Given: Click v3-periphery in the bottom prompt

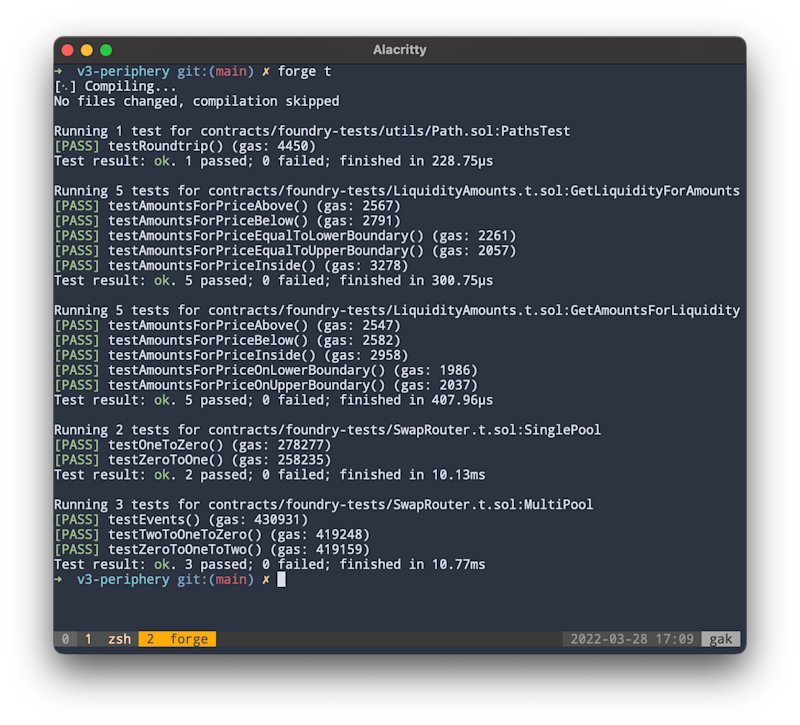Looking at the screenshot, I should [x=123, y=580].
